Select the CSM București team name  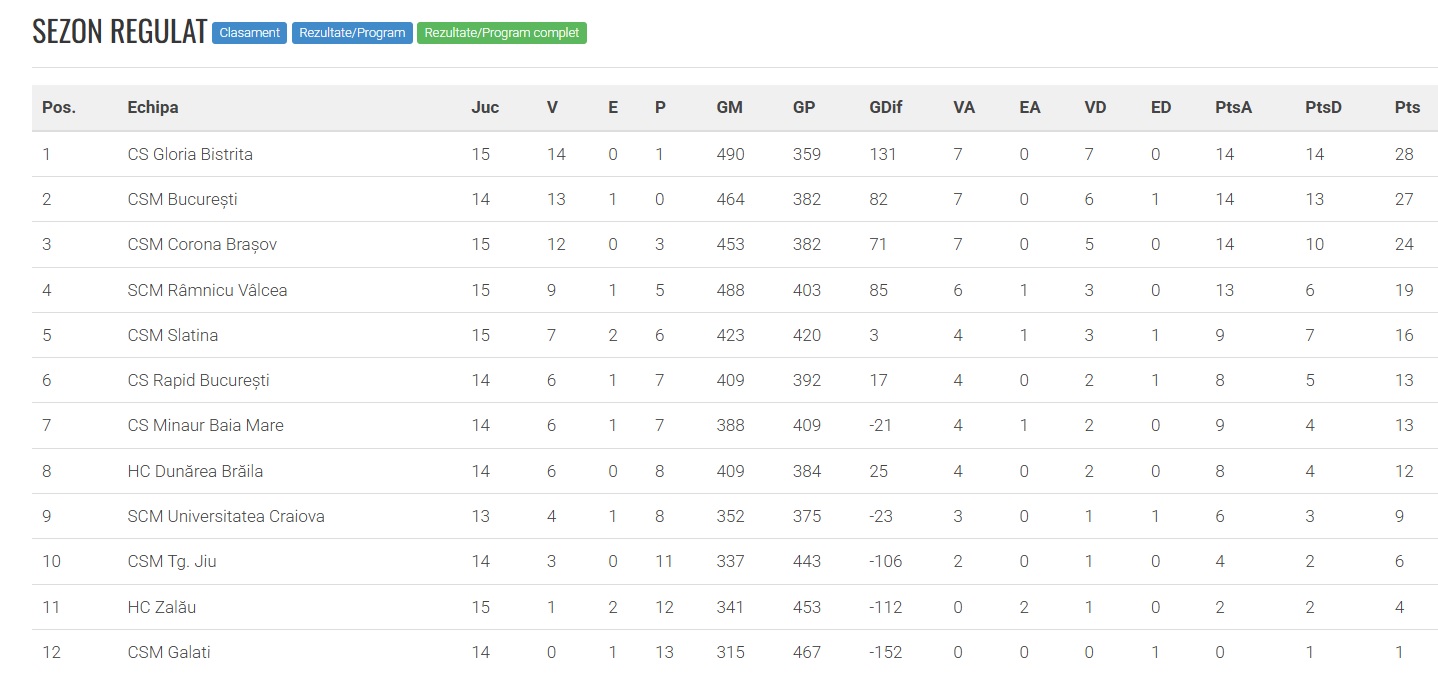click(x=182, y=199)
